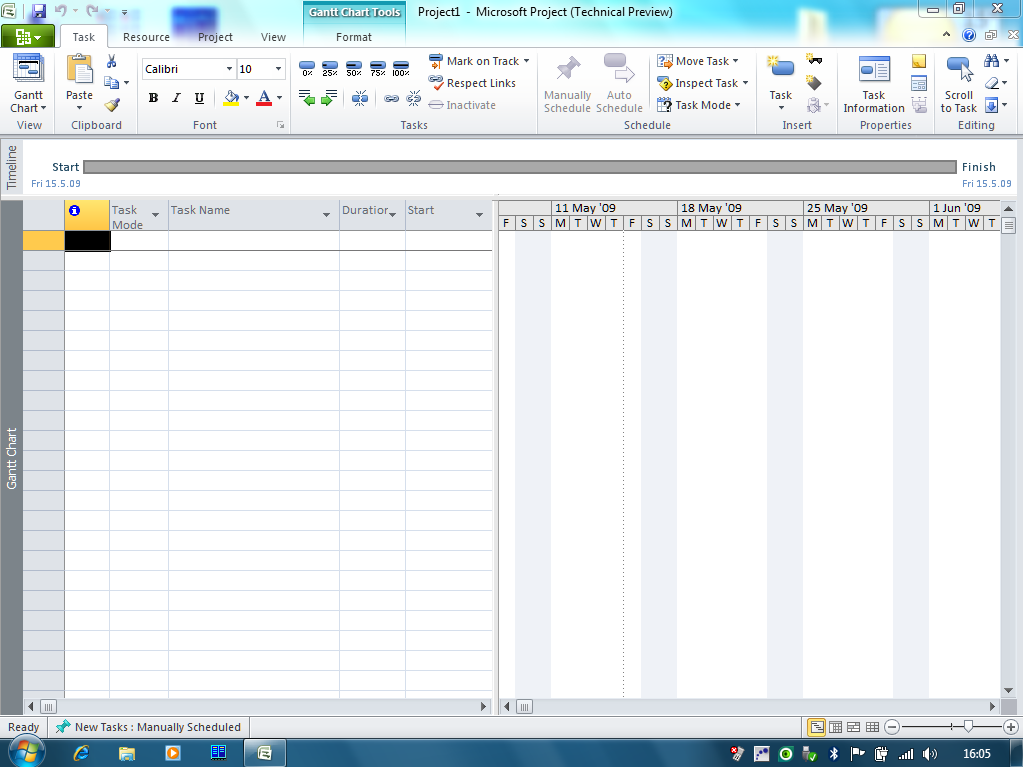Screen dimensions: 1023x767
Task: Indent the task with the green right arrow
Action: click(329, 98)
